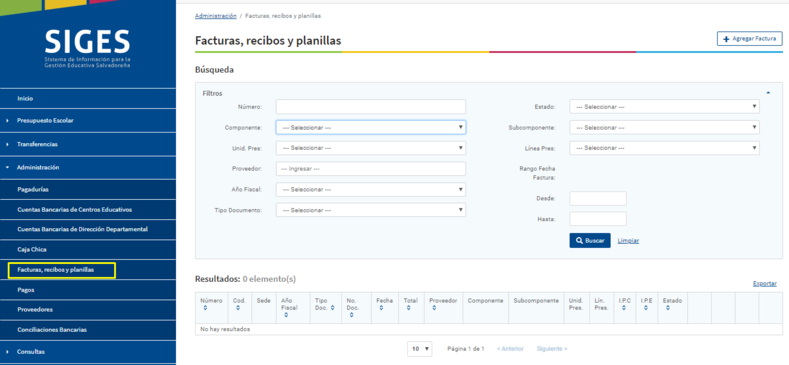This screenshot has height=365, width=789.
Task: Focus the Número input field
Action: (x=371, y=107)
